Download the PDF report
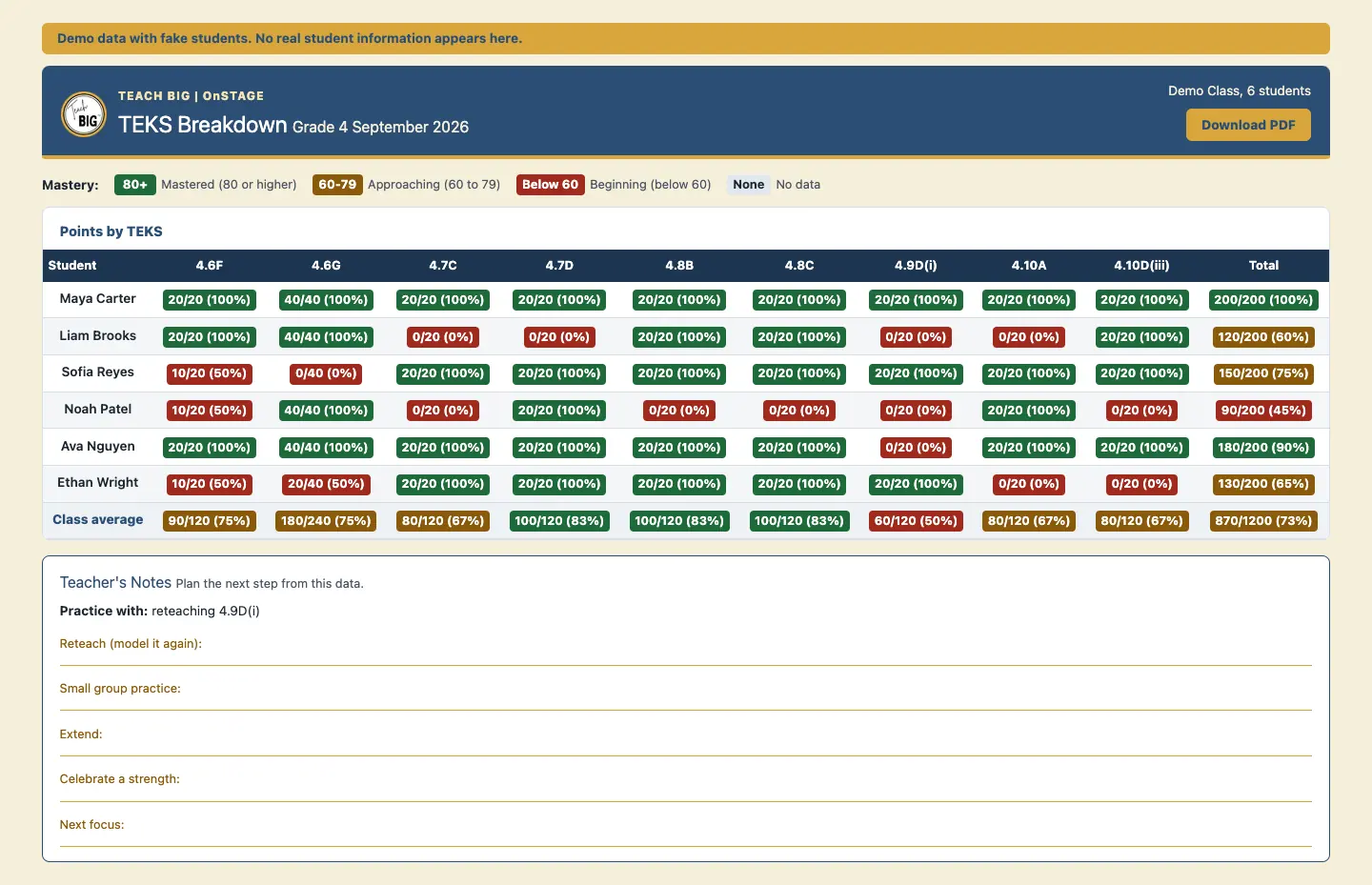This screenshot has width=1372, height=885. (x=1248, y=125)
